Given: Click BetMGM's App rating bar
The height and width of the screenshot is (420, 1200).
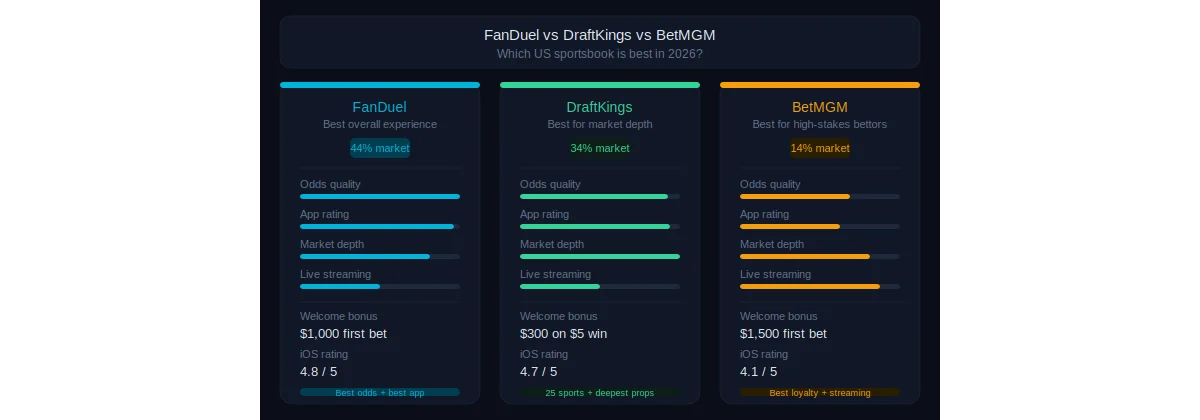Looking at the screenshot, I should point(820,226).
